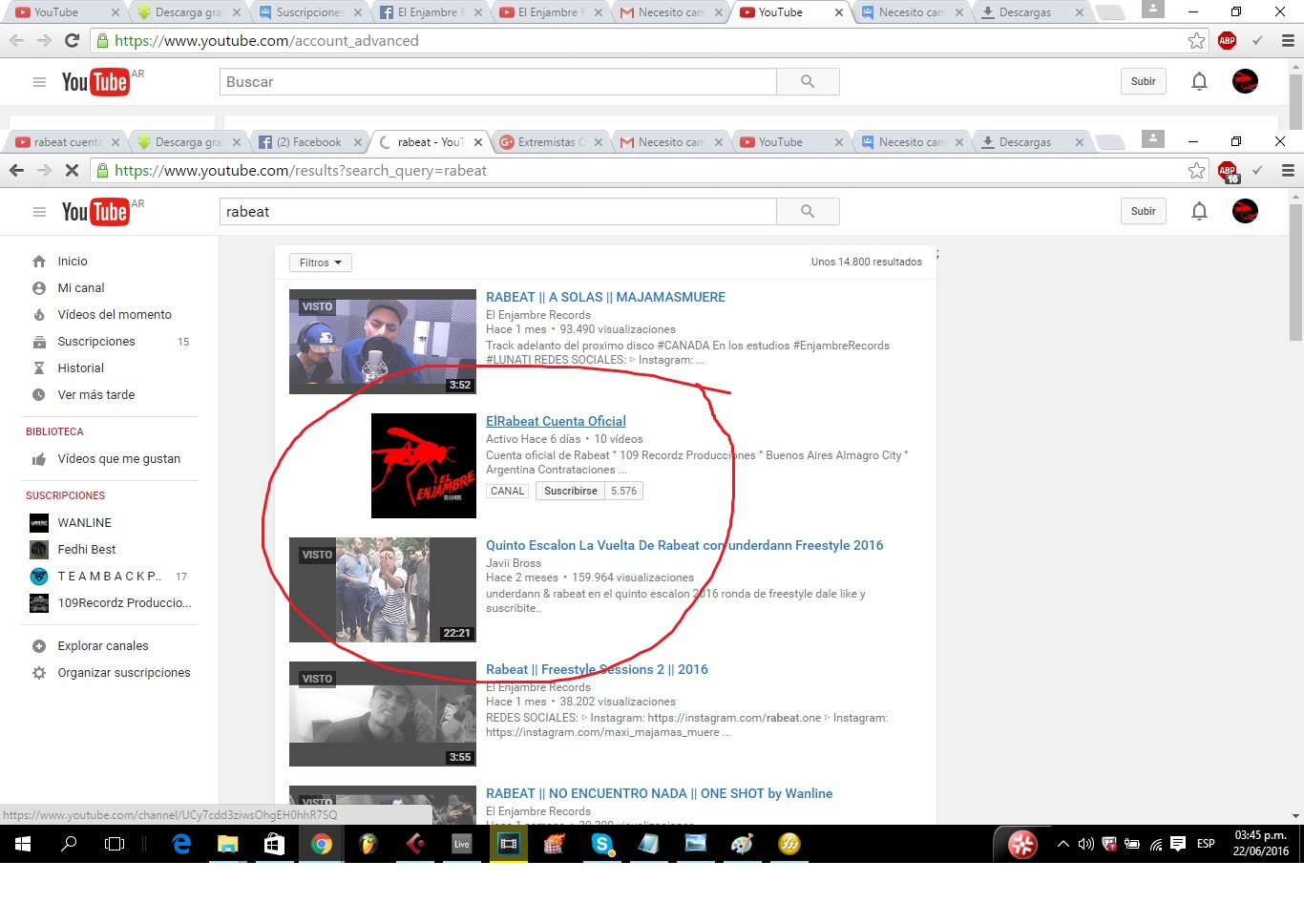The height and width of the screenshot is (924, 1304).
Task: Open File Explorer from the taskbar
Action: coord(227,844)
